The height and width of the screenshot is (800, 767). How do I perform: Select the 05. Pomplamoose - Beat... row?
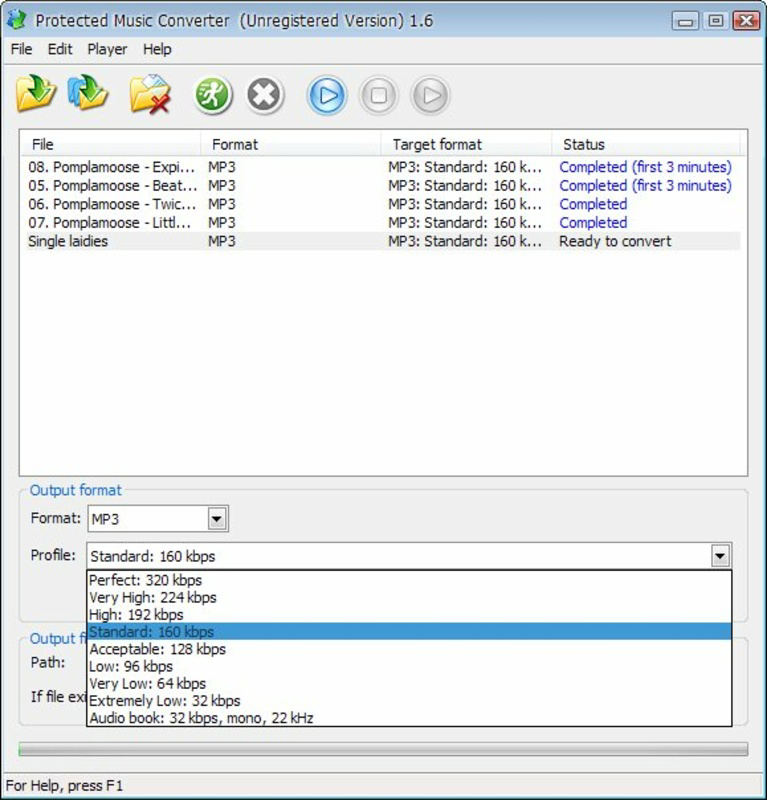coord(383,186)
